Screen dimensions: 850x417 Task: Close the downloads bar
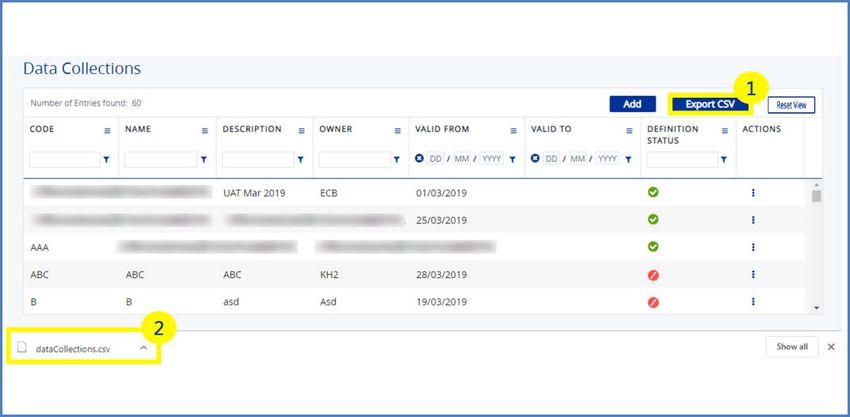point(831,347)
